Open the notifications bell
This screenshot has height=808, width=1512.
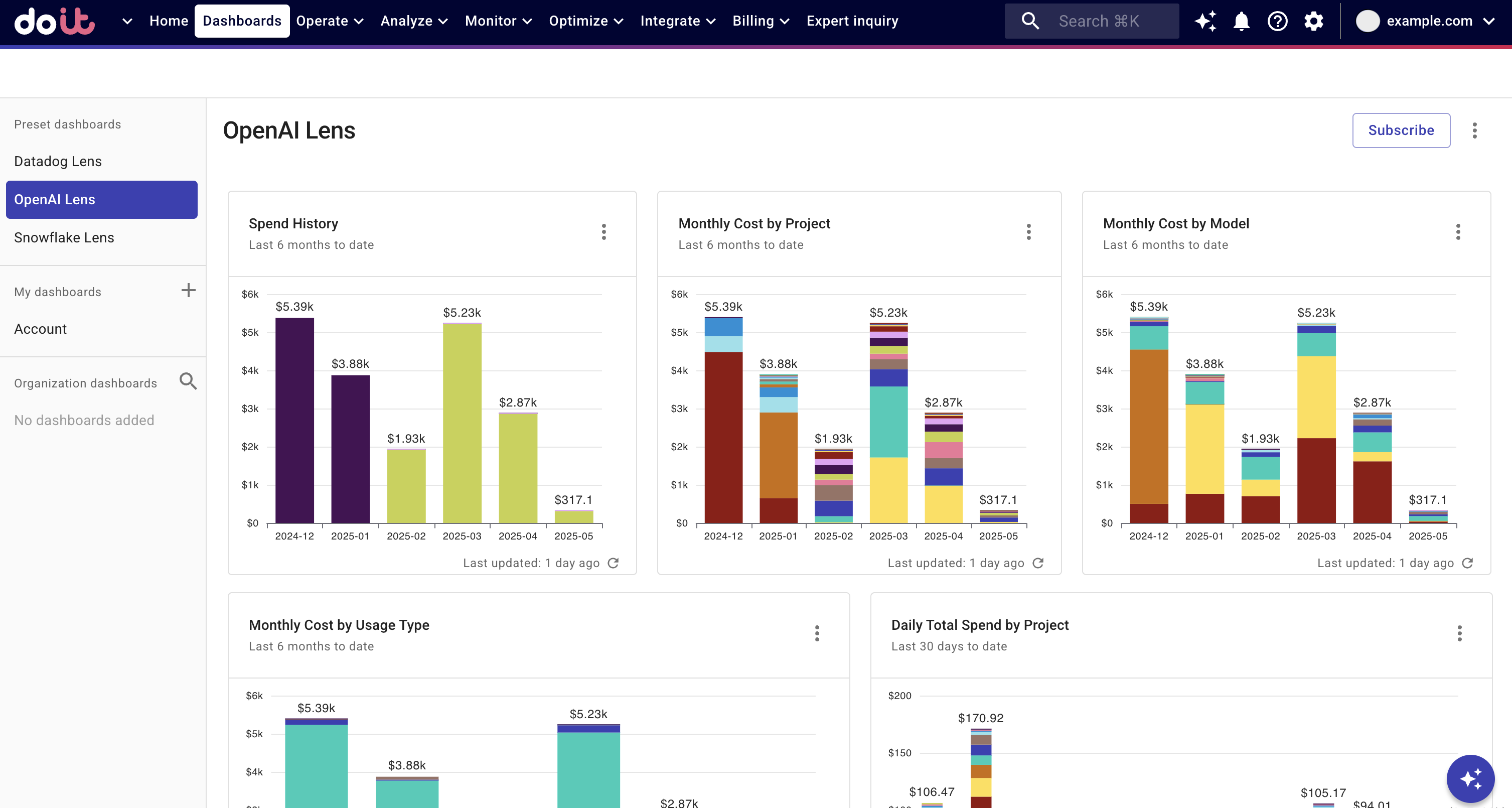pos(1241,21)
